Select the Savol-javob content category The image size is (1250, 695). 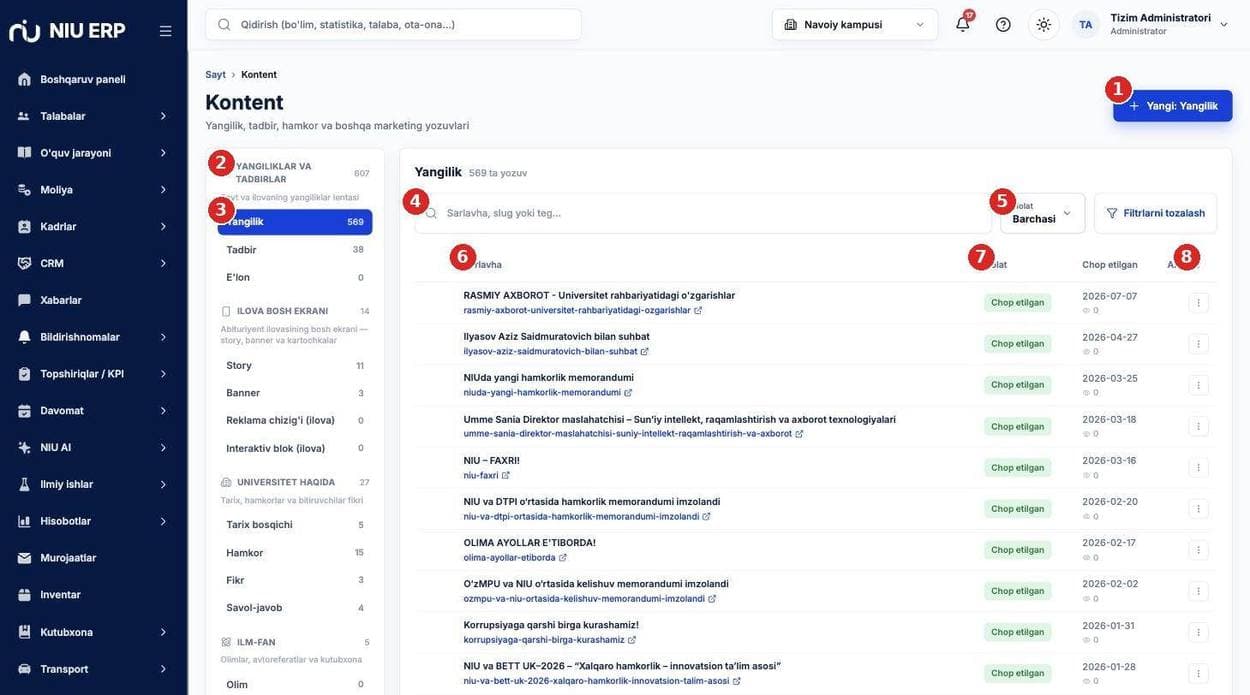tap(295, 608)
